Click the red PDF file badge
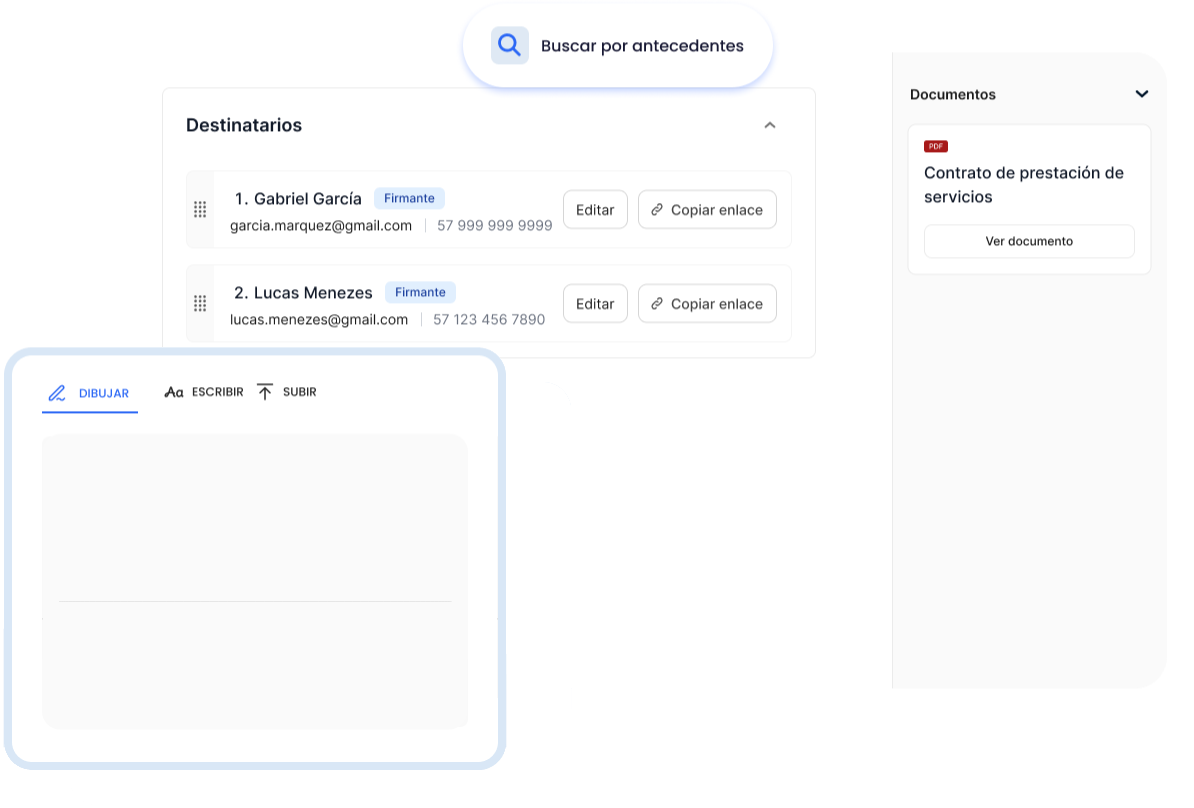The width and height of the screenshot is (1194, 808). 935,146
